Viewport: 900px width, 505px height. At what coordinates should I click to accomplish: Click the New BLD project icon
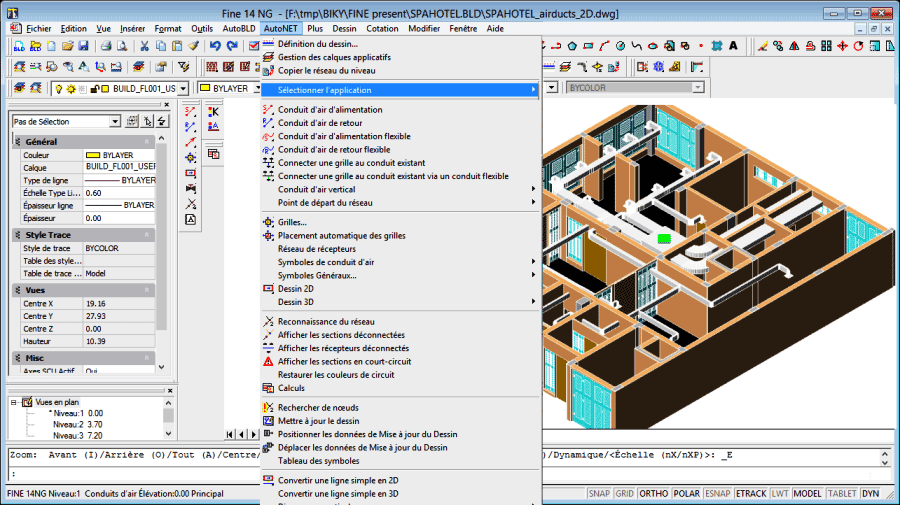click(x=20, y=46)
